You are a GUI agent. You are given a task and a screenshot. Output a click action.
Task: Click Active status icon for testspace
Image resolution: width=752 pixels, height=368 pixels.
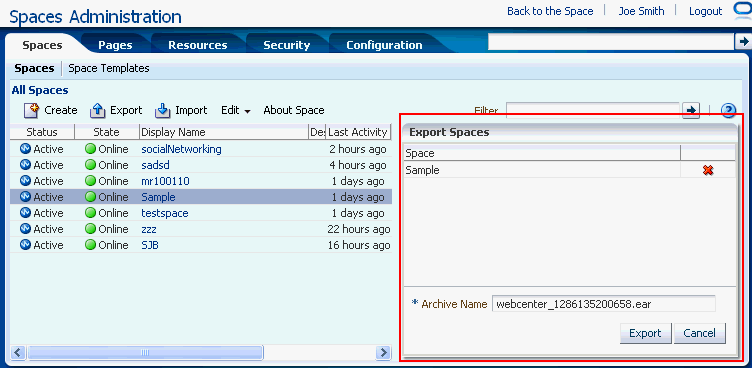25,213
